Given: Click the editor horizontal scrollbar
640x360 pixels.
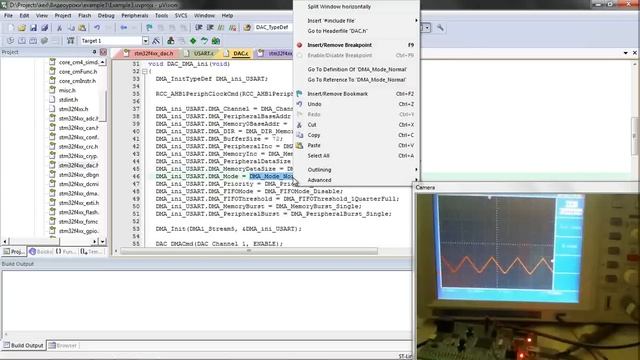Looking at the screenshot, I should (x=249, y=251).
